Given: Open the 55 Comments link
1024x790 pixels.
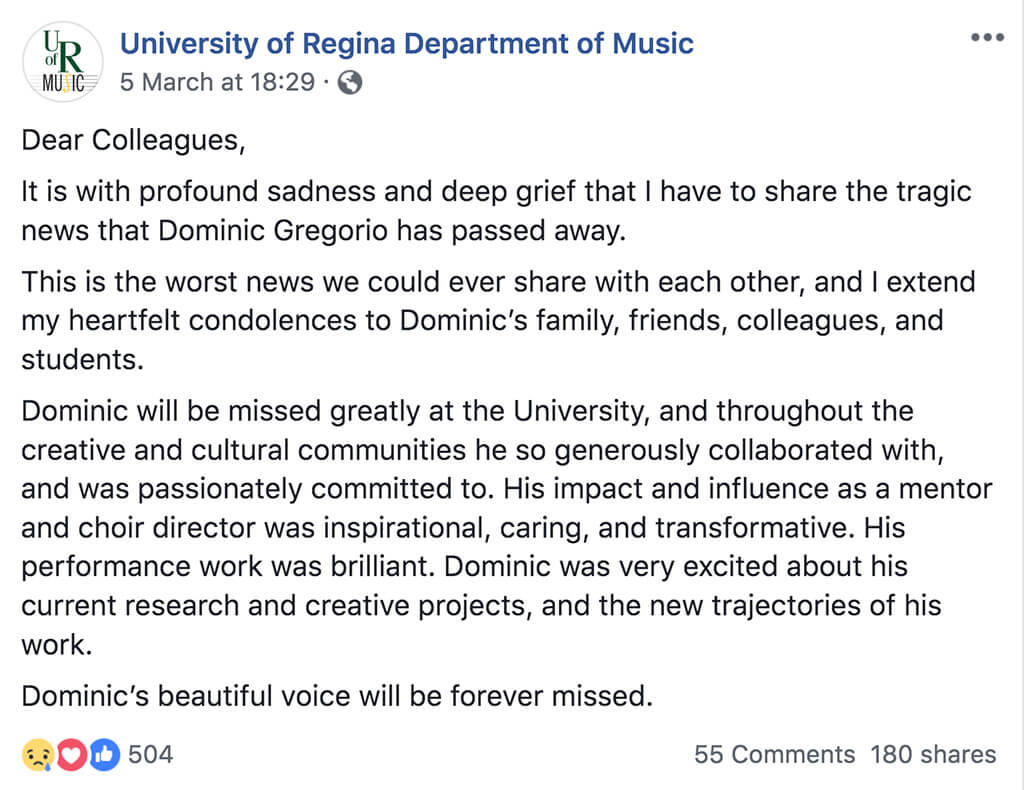Looking at the screenshot, I should [x=774, y=754].
